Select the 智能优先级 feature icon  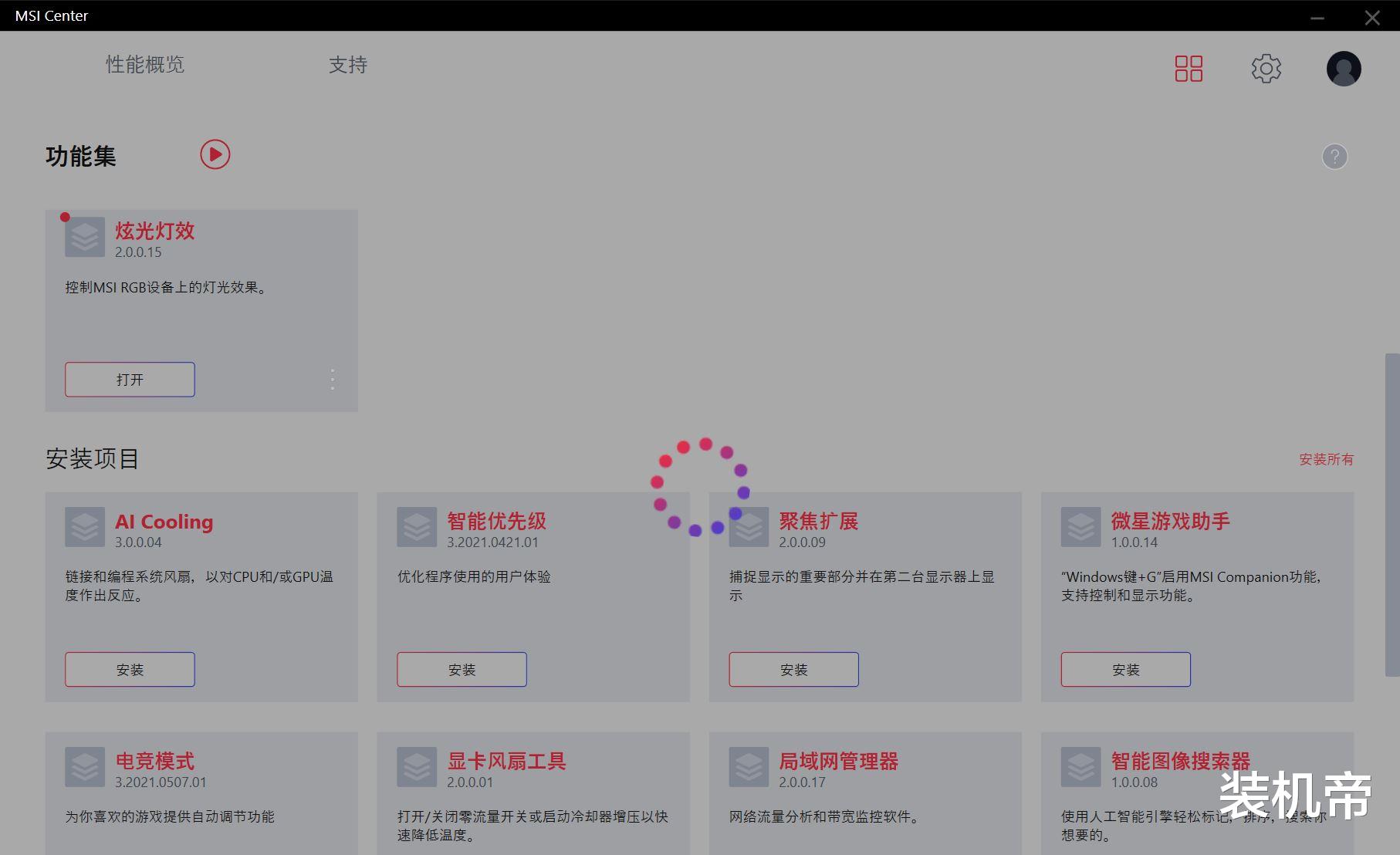click(x=417, y=527)
